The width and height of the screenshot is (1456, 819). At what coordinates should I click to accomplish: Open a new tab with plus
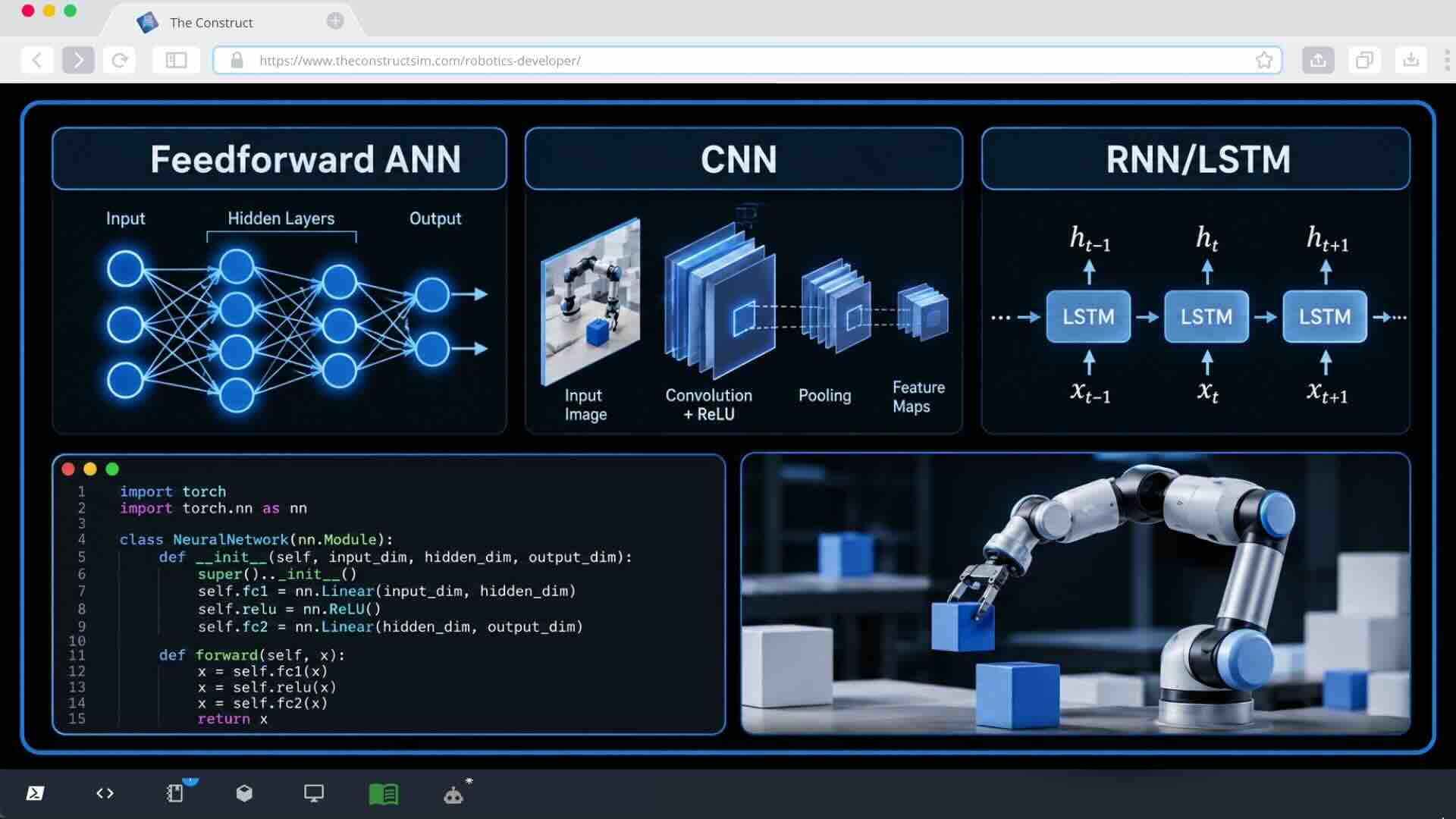pos(335,20)
